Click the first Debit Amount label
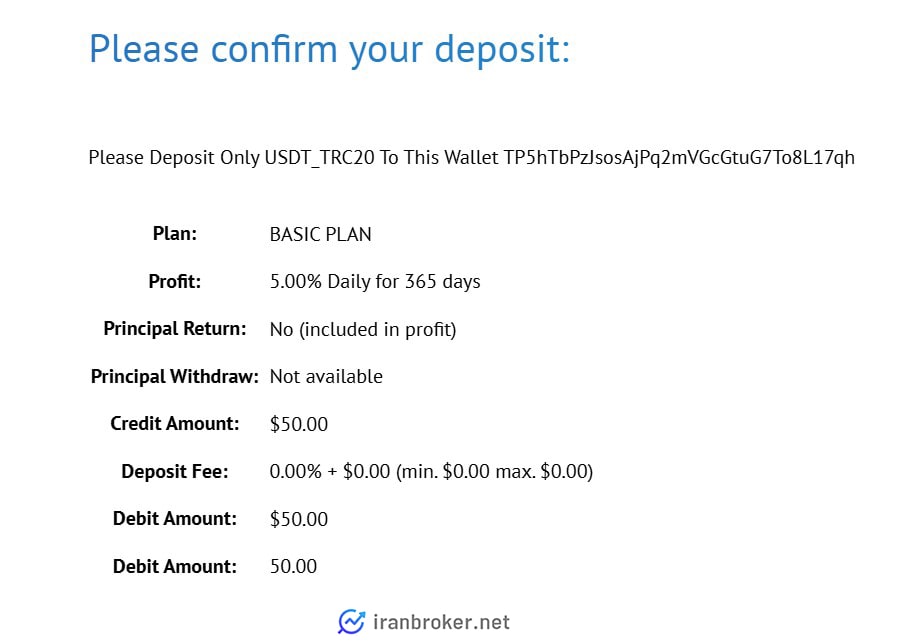 [174, 518]
